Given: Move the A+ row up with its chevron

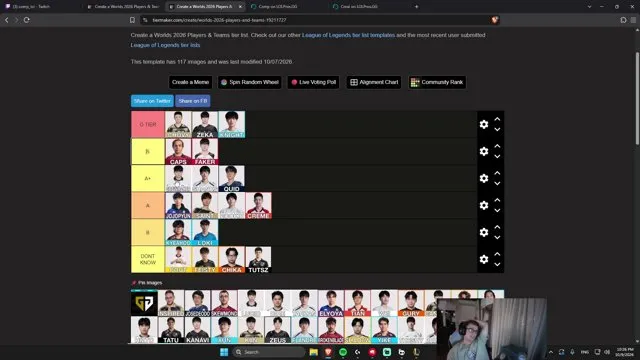Looking at the screenshot, I should pyautogui.click(x=497, y=173).
